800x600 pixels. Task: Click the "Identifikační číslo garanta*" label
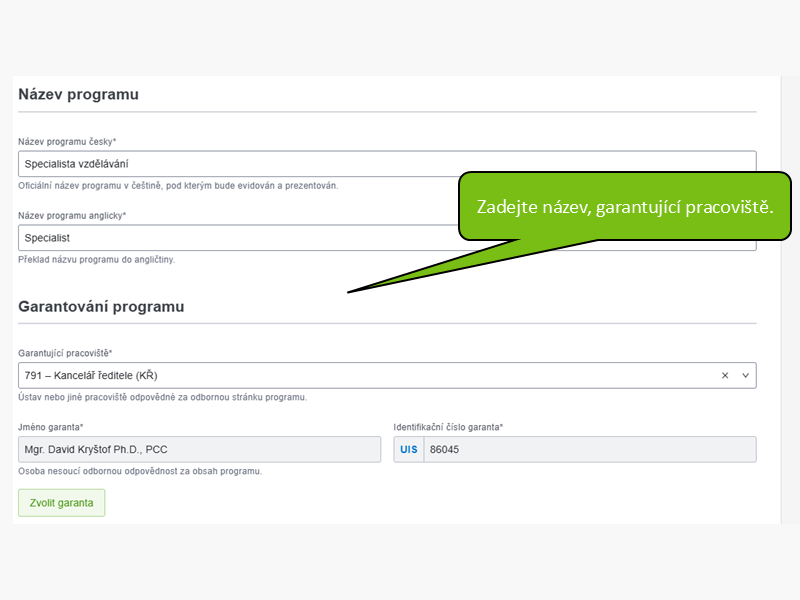[448, 427]
